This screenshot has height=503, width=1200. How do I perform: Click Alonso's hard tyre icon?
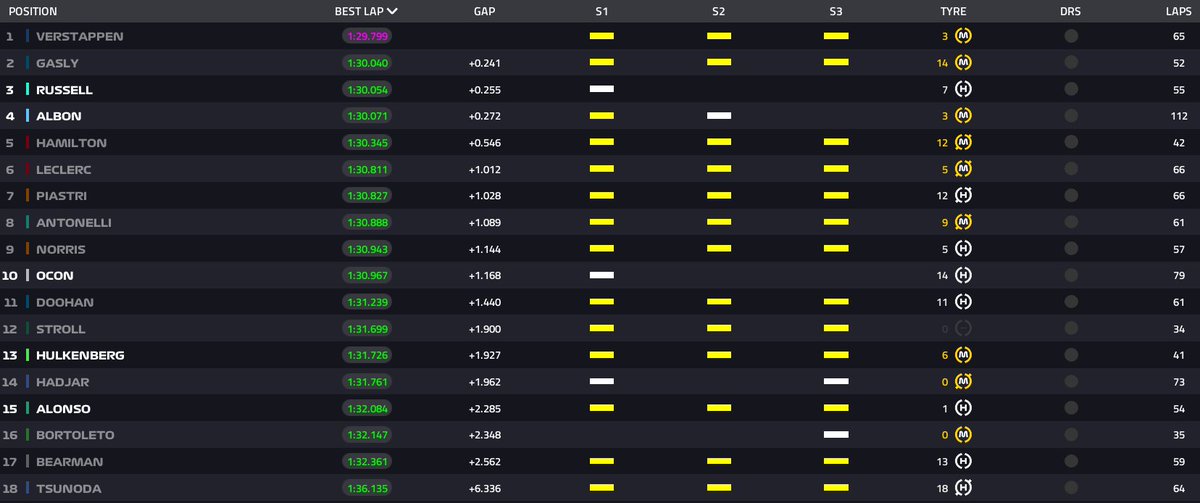(964, 408)
